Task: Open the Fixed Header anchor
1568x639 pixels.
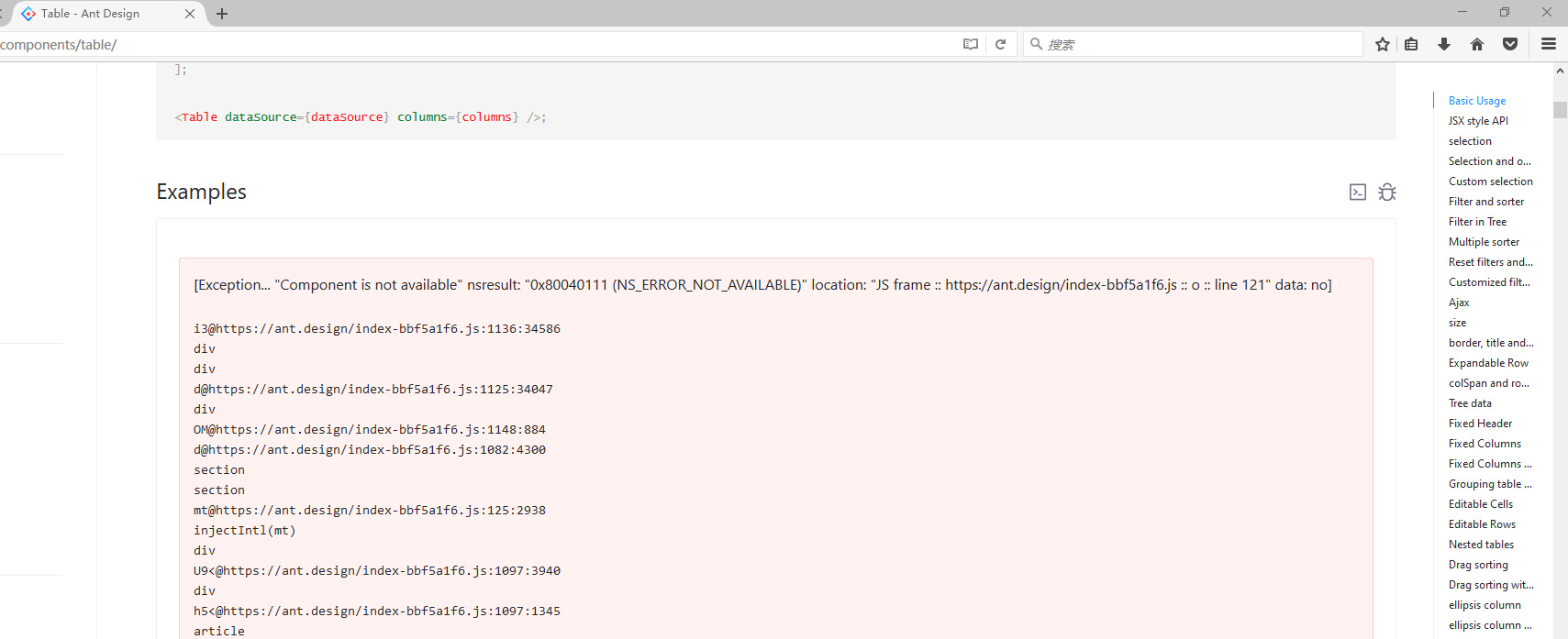Action: 1480,424
